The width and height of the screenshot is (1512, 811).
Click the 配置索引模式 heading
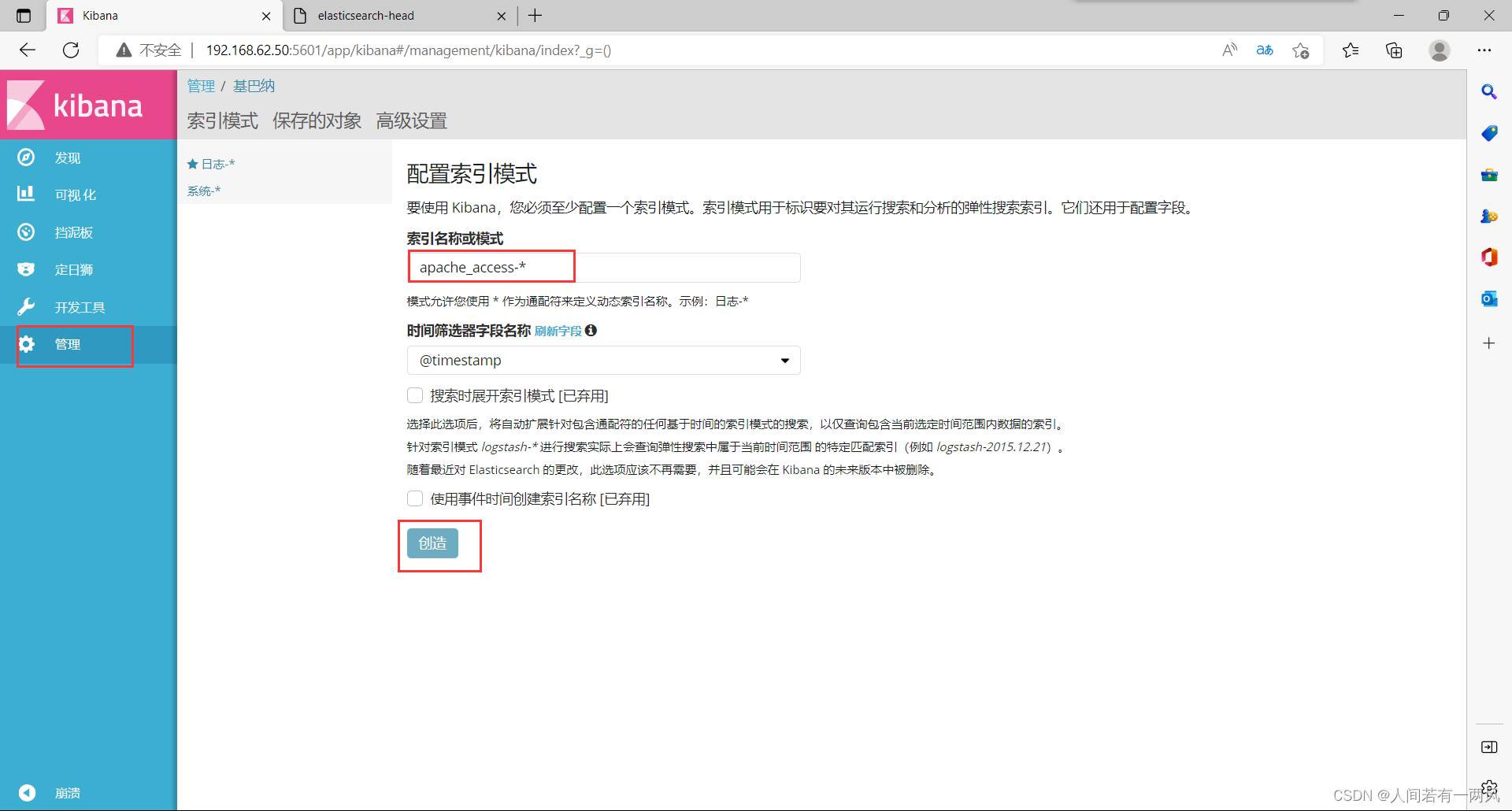click(x=472, y=173)
